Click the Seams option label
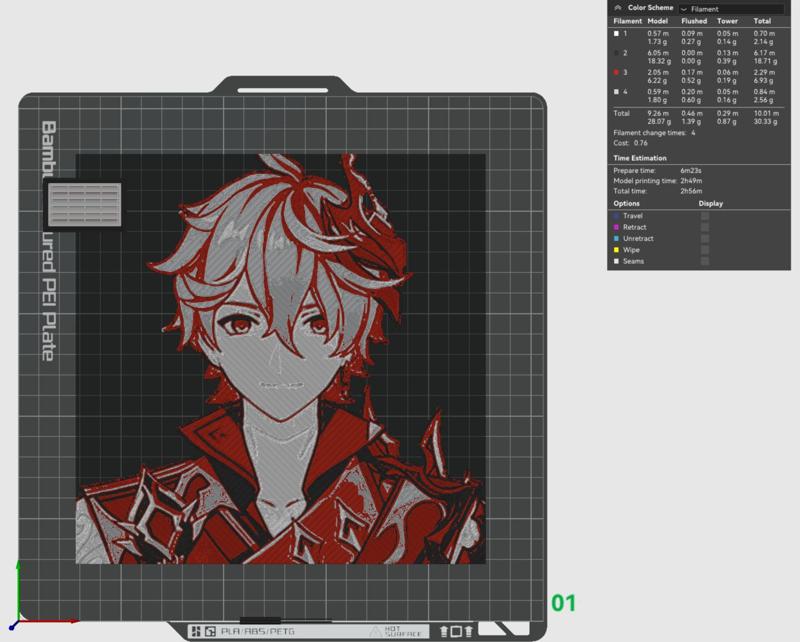Screen dimensions: 800x642 pyautogui.click(x=633, y=261)
